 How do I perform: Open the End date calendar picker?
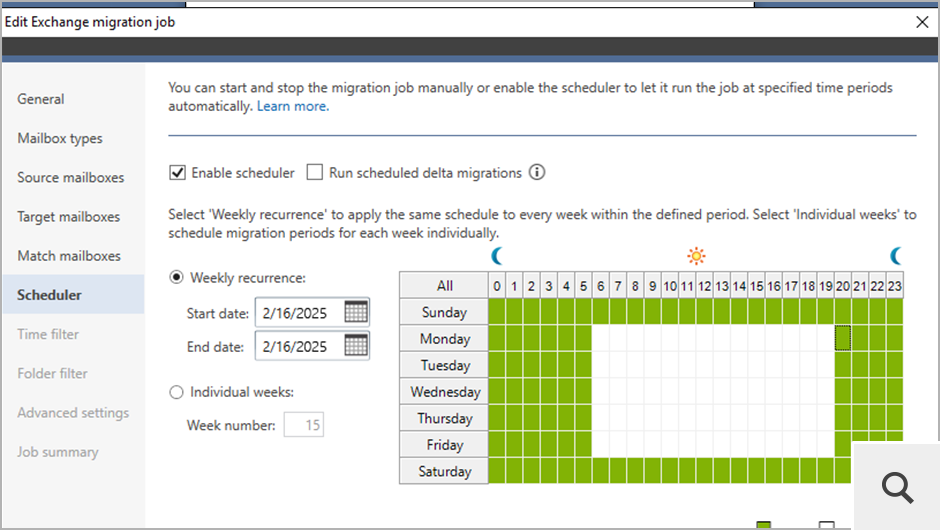click(x=356, y=346)
